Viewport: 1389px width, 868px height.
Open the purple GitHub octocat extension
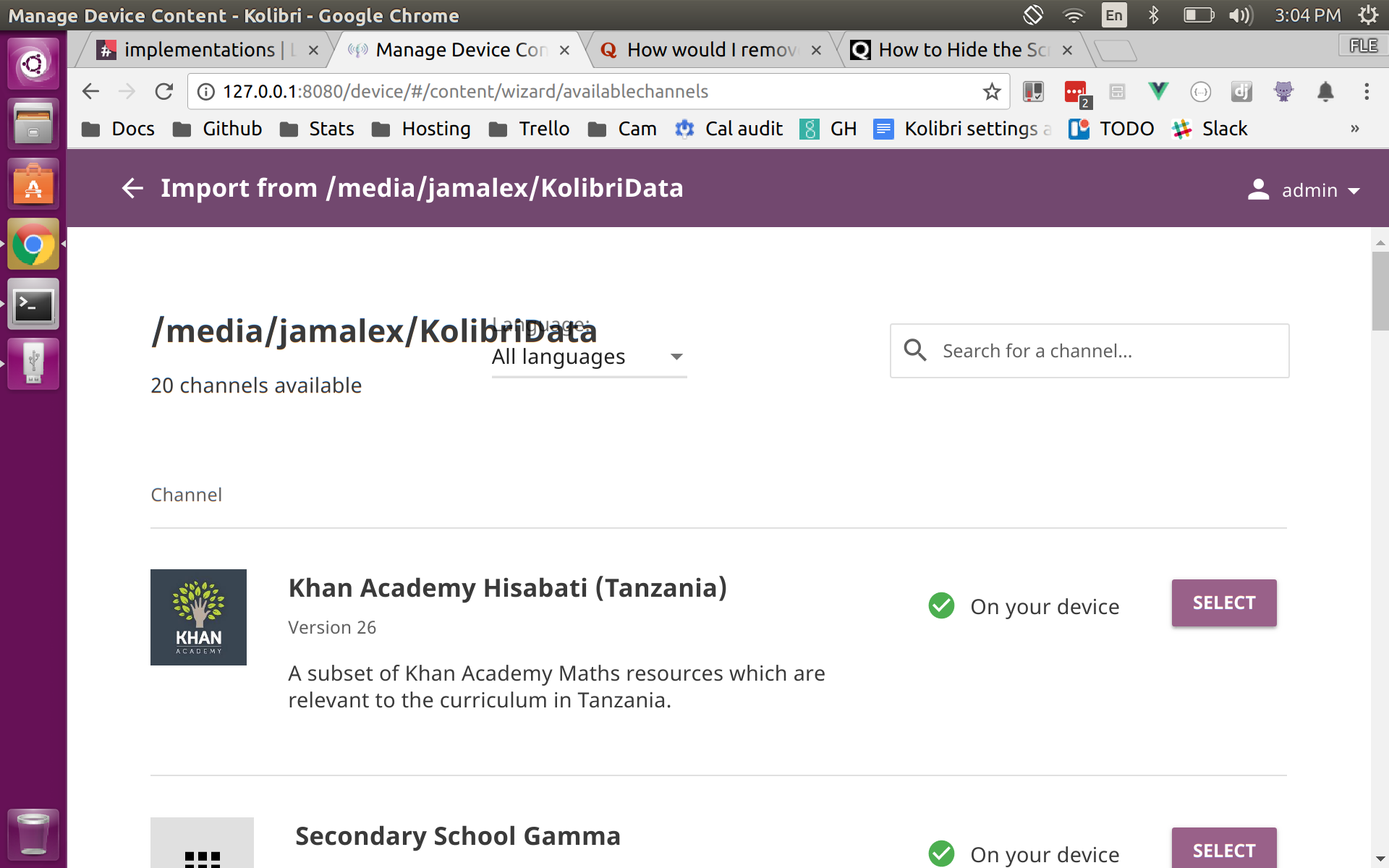pos(1283,92)
